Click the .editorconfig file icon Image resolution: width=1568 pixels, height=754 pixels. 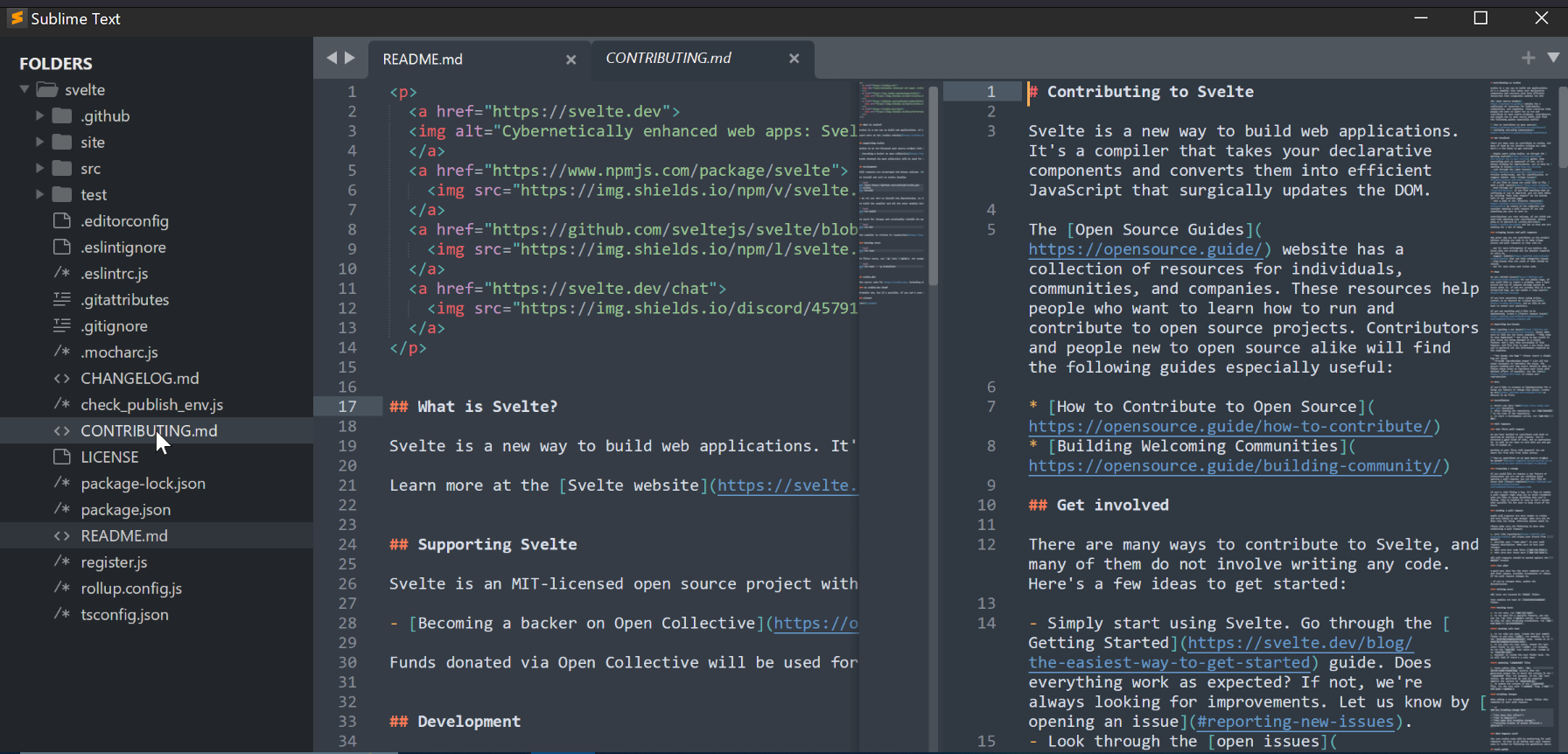point(62,220)
